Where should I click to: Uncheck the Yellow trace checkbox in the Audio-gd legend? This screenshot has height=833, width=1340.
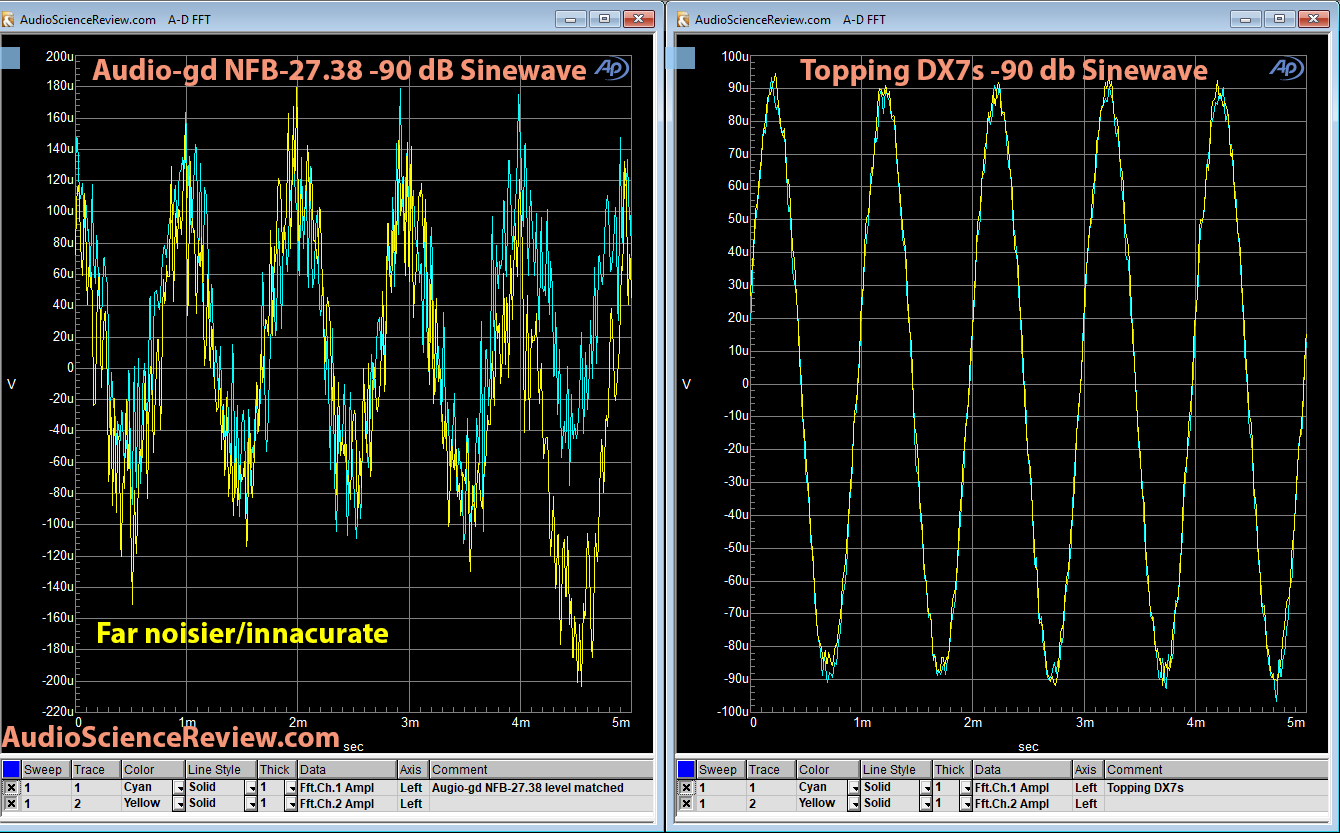11,804
